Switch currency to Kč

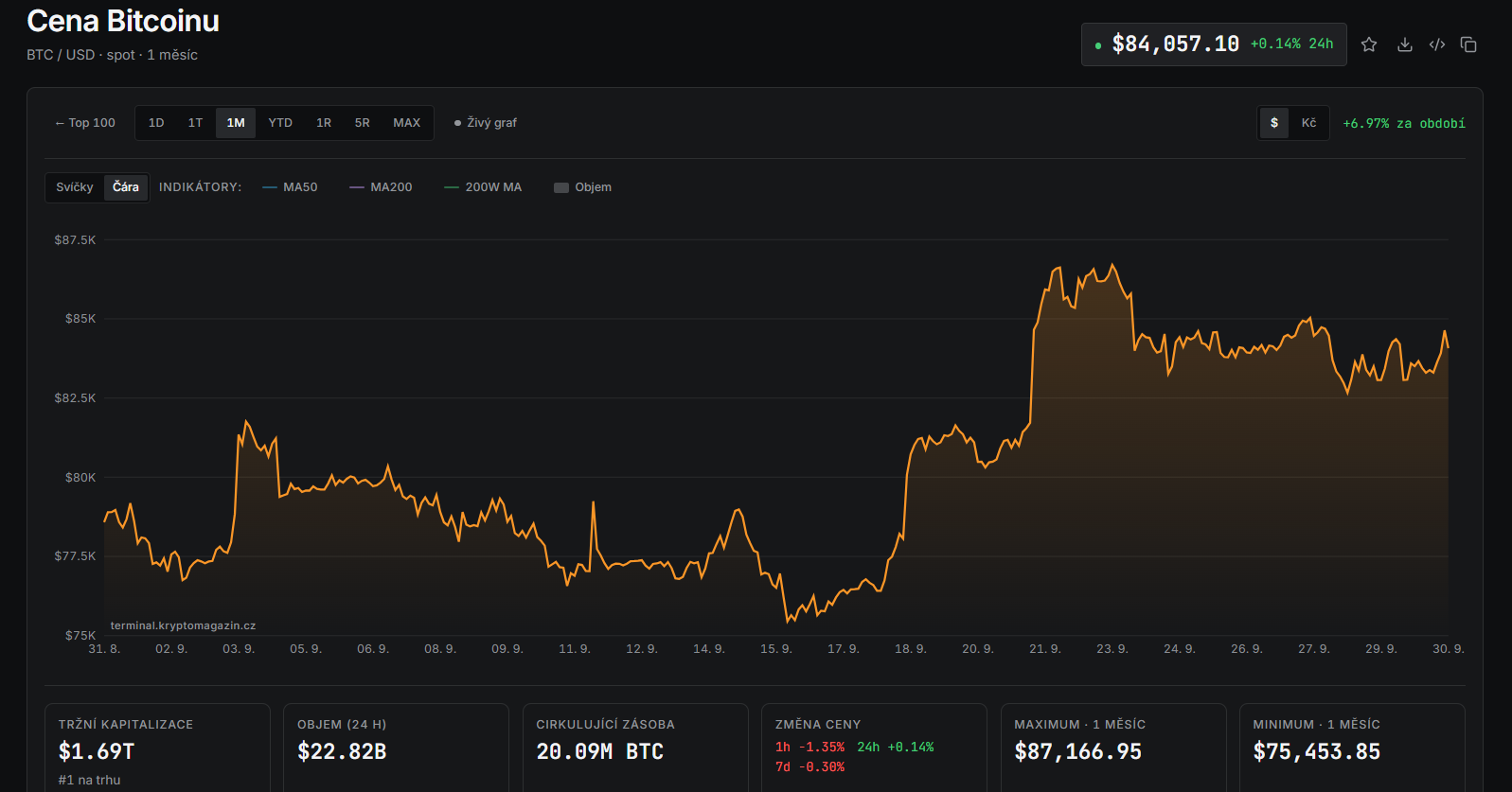[1308, 123]
